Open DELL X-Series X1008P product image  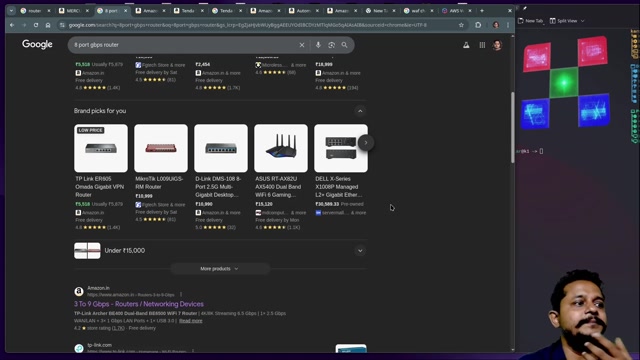[341, 148]
